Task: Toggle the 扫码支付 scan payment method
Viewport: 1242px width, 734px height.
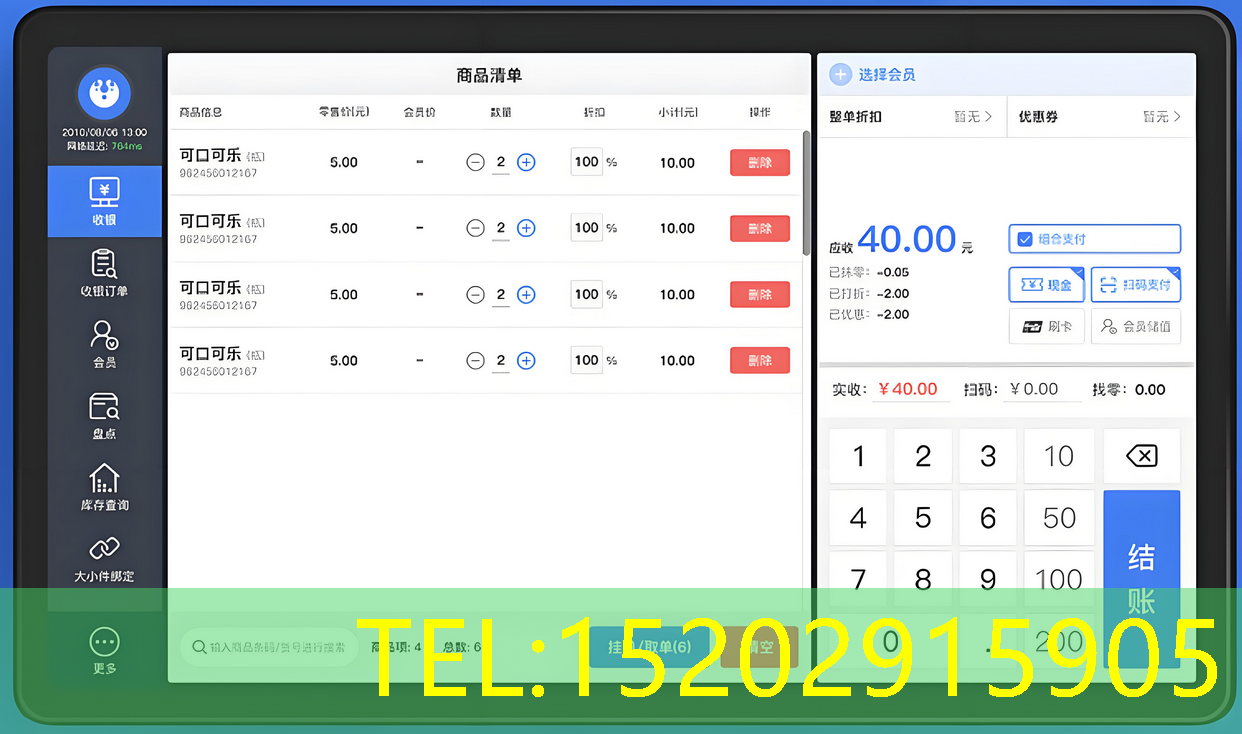Action: (x=1136, y=284)
